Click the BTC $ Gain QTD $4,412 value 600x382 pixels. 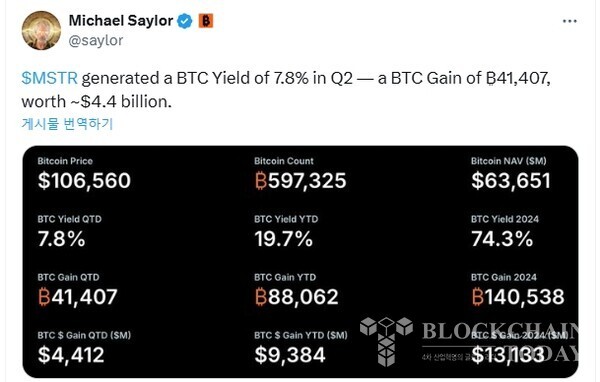click(71, 355)
